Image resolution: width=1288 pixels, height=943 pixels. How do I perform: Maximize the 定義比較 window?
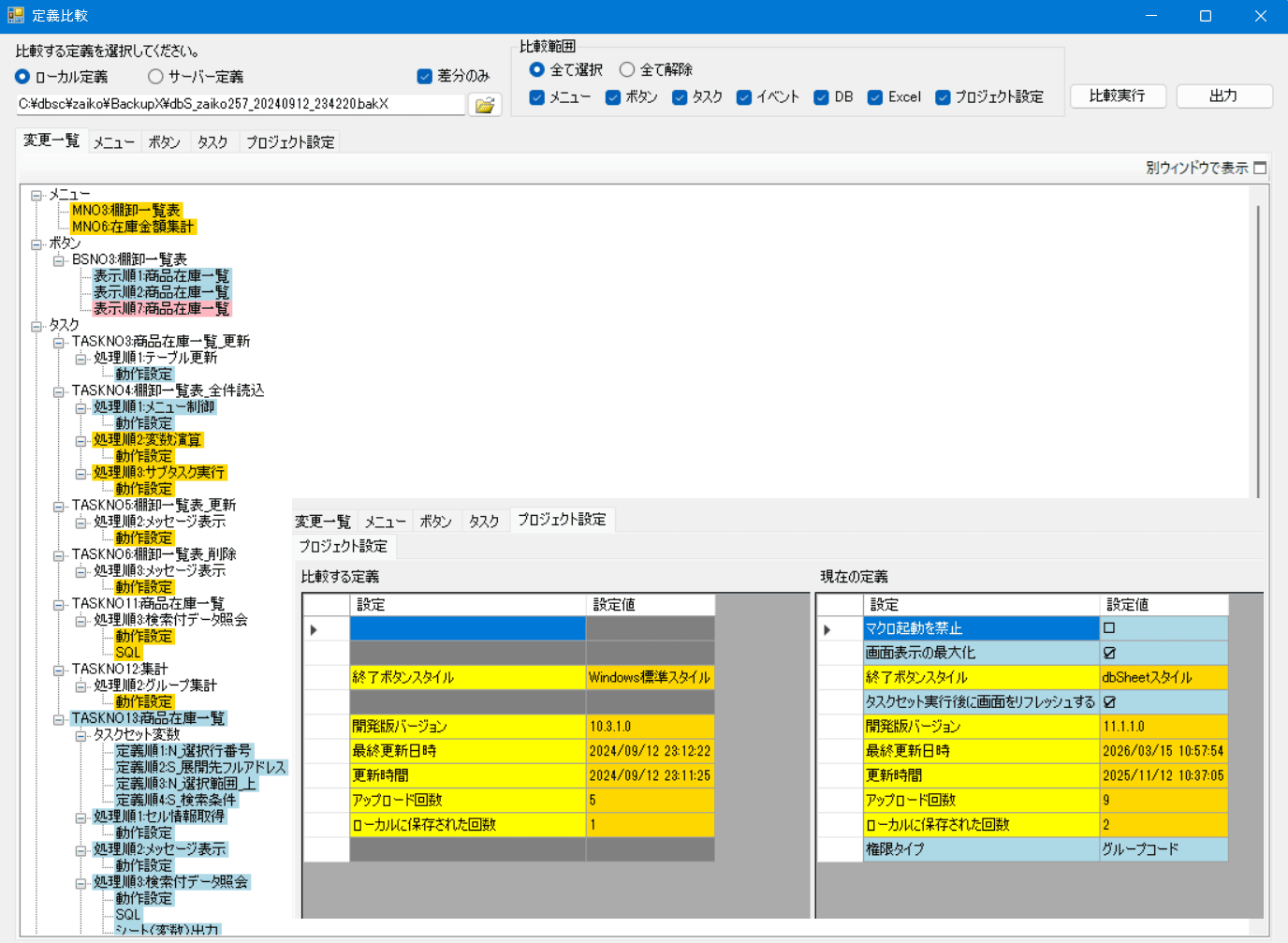click(1206, 16)
